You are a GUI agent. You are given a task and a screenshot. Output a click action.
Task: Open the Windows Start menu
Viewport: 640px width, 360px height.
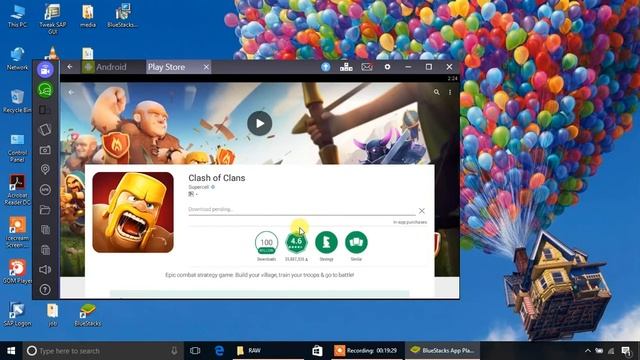tap(11, 351)
